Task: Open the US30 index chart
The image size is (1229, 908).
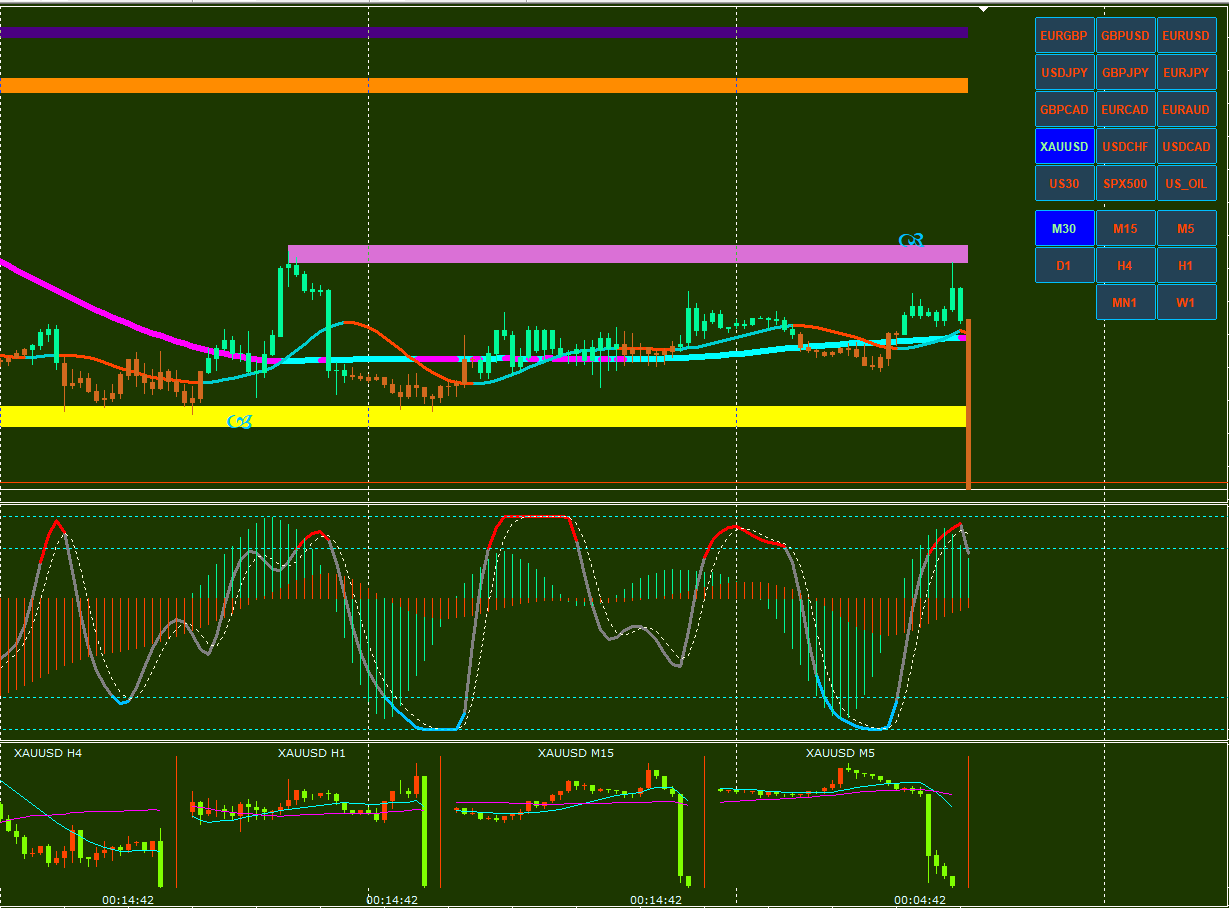Action: point(1064,183)
